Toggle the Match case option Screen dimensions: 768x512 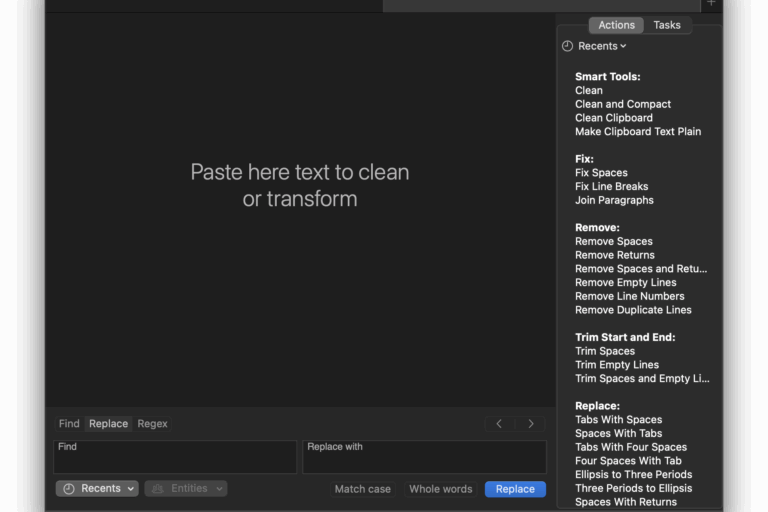(362, 489)
